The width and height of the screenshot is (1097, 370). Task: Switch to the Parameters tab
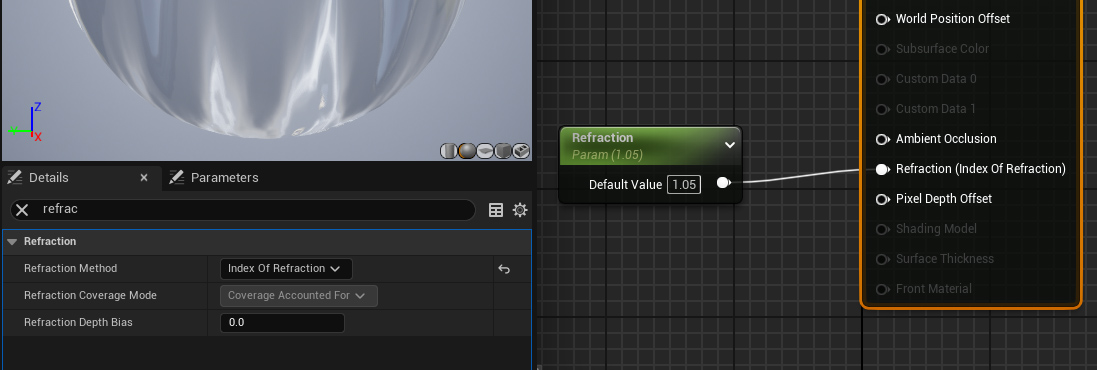(215, 178)
